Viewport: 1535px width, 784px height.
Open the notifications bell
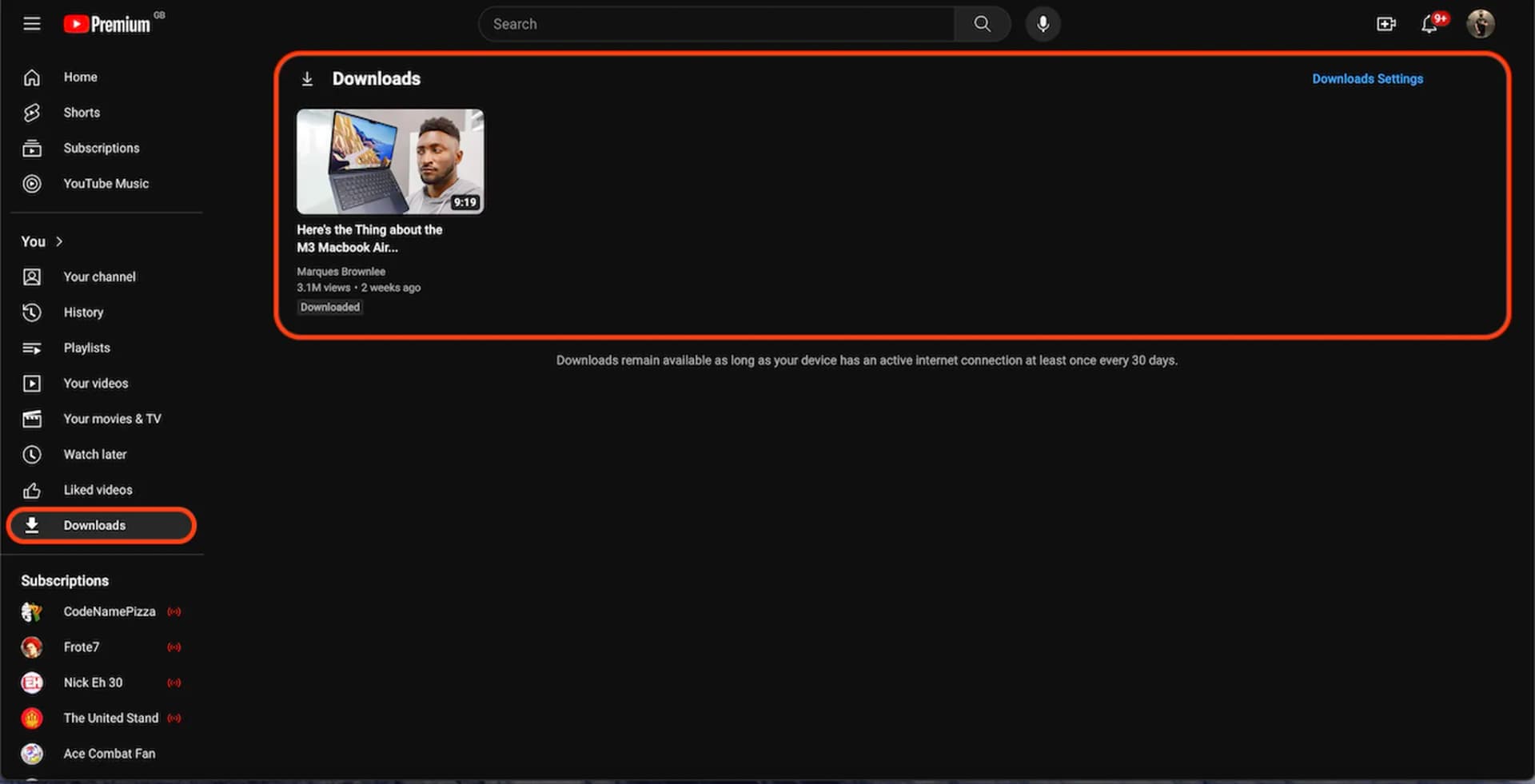point(1429,25)
